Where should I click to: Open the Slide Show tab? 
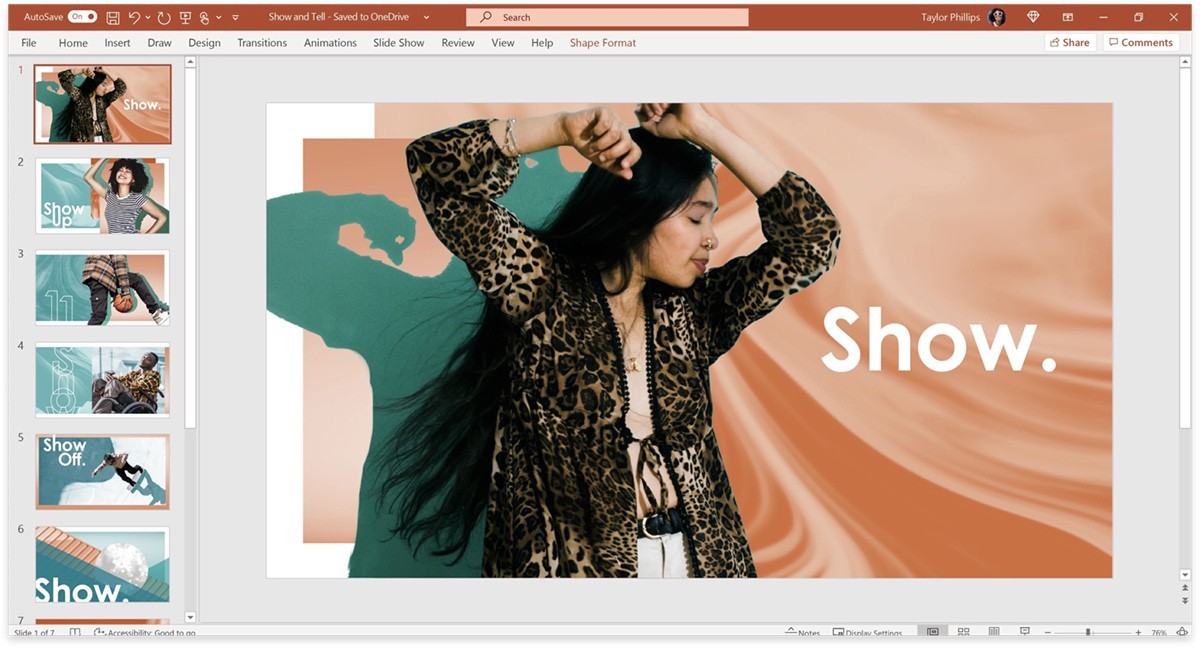pos(398,43)
